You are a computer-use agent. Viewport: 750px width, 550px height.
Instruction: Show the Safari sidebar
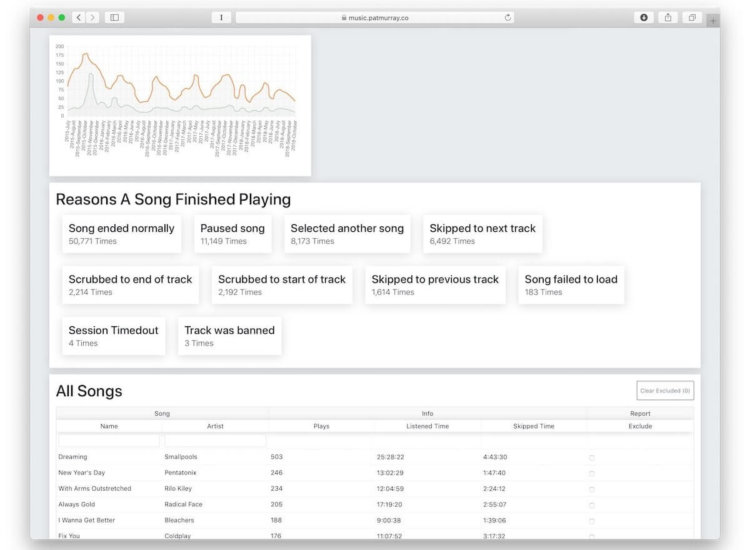click(x=114, y=18)
